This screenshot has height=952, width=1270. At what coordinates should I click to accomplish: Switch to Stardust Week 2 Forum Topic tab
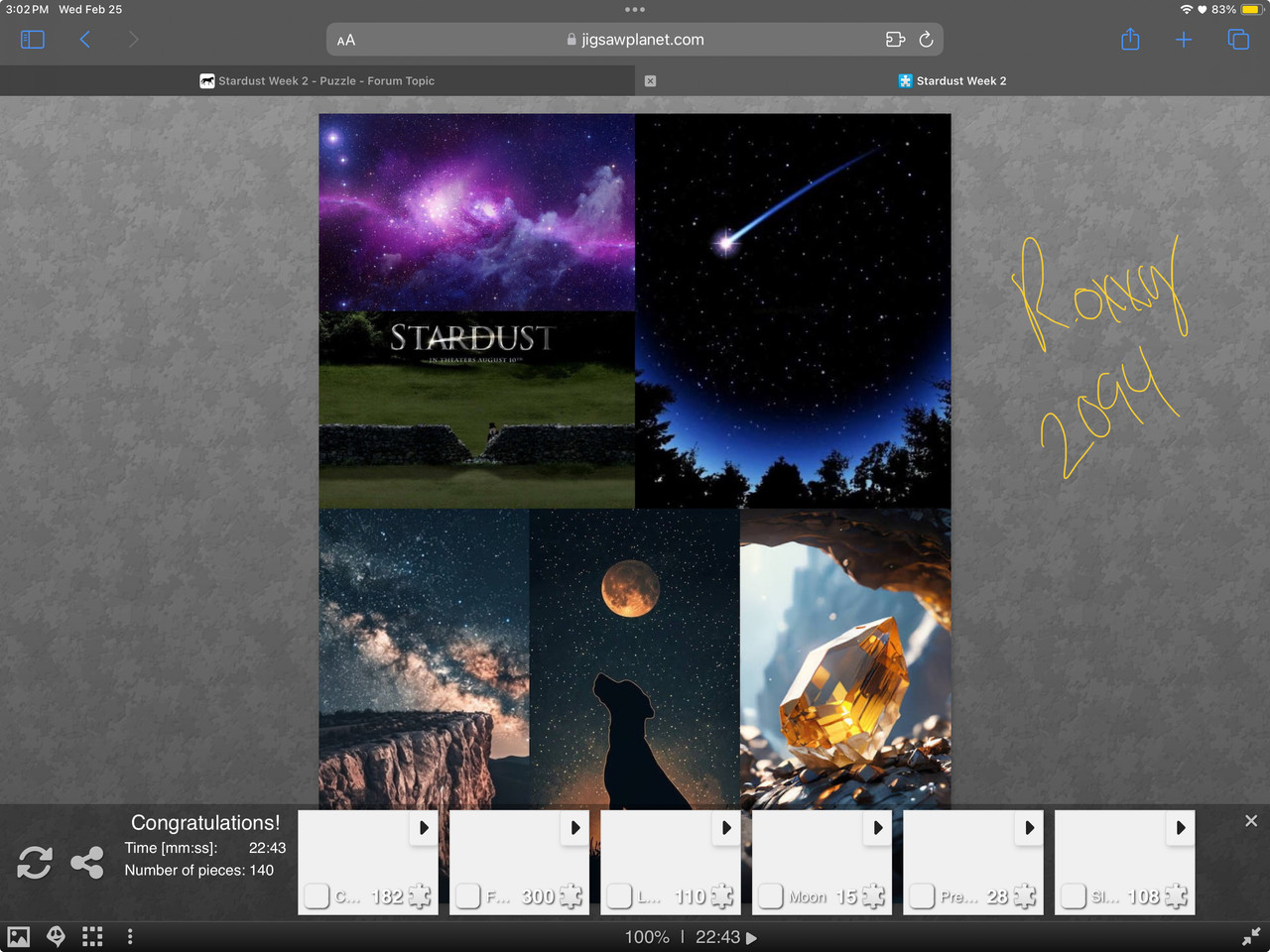click(317, 81)
